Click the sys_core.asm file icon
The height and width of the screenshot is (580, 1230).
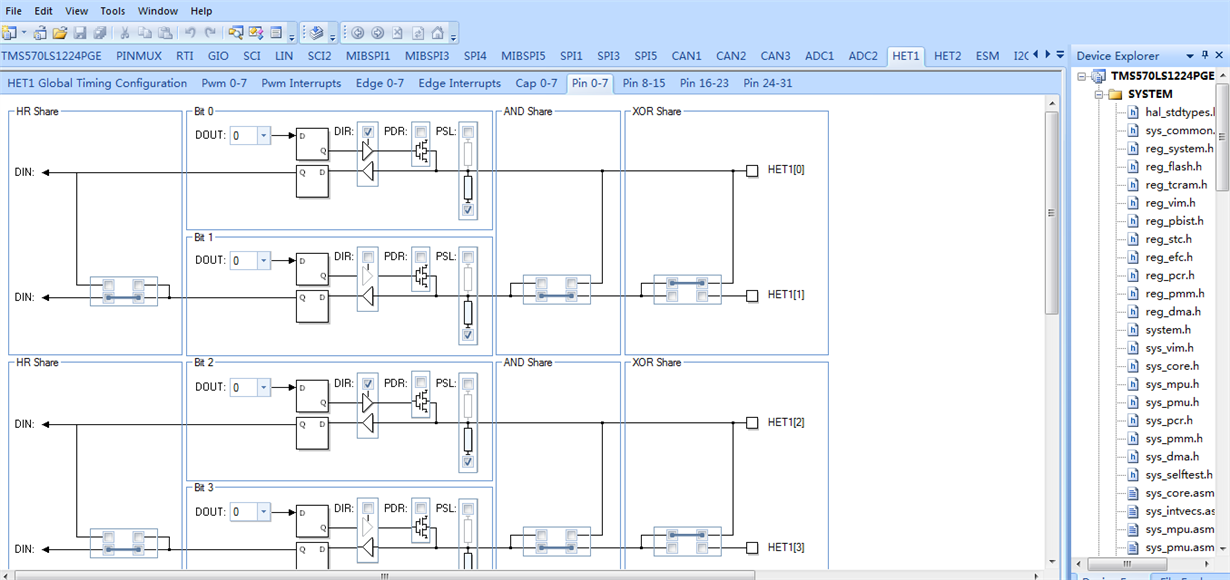1132,493
